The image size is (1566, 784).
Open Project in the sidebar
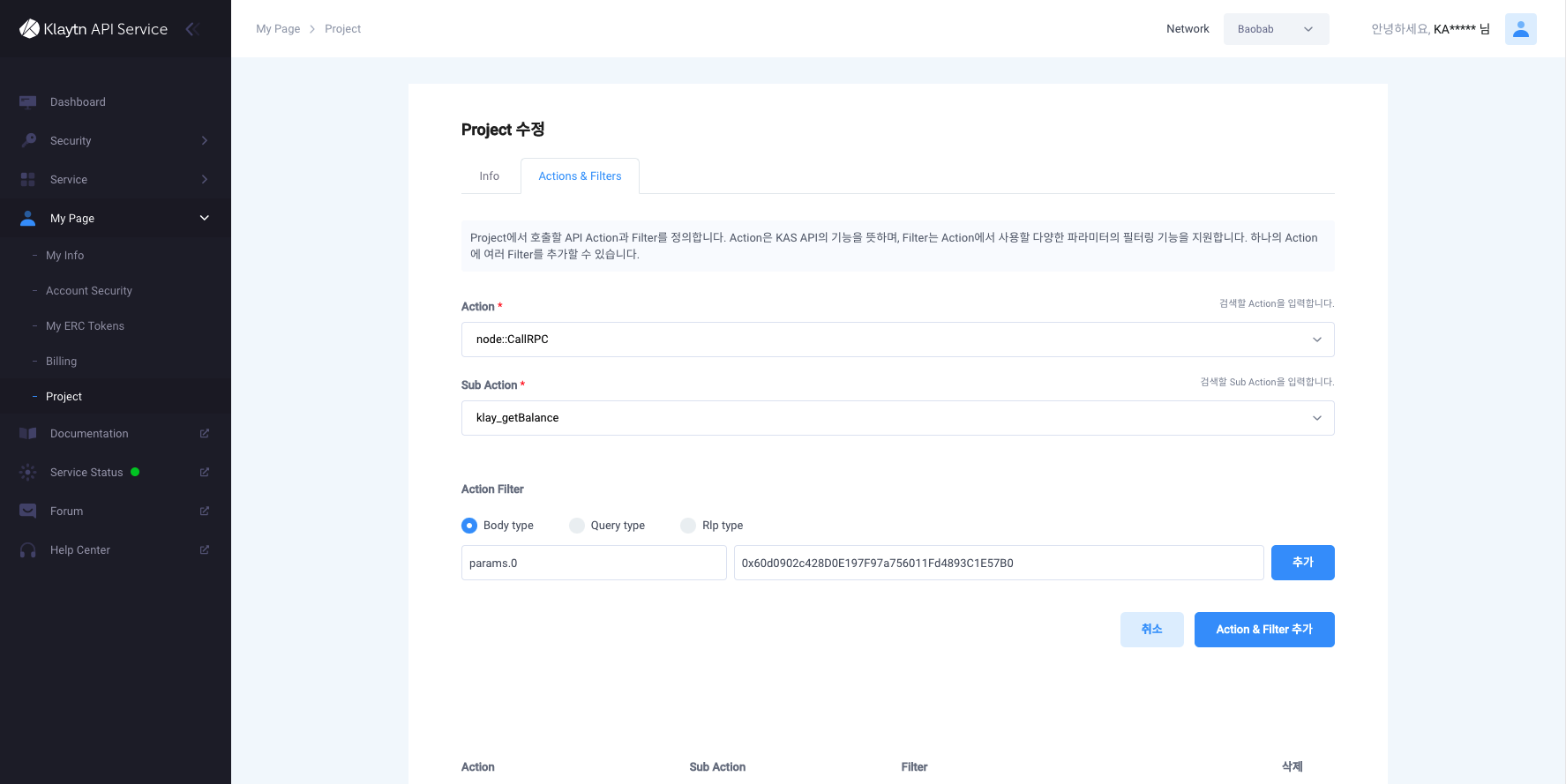pyautogui.click(x=64, y=397)
